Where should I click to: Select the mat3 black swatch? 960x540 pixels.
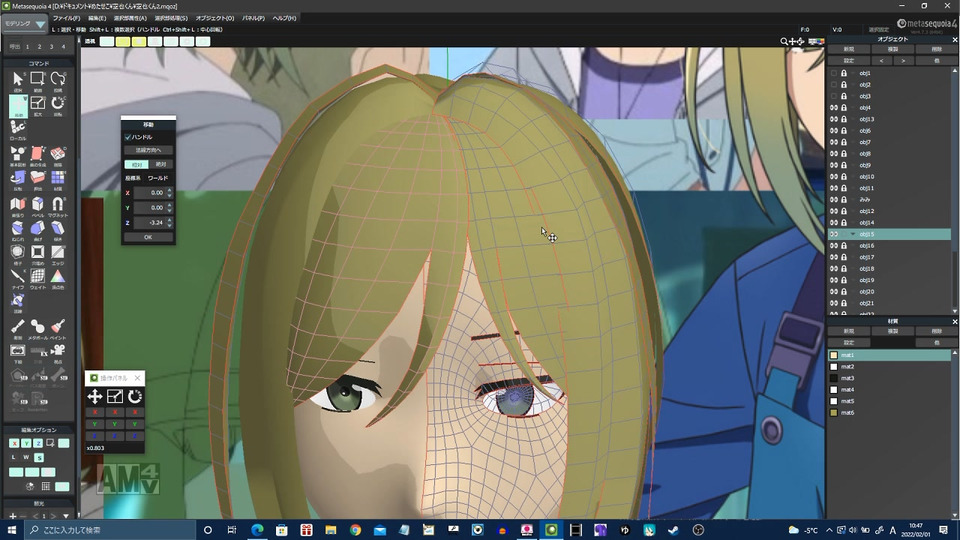tap(833, 378)
